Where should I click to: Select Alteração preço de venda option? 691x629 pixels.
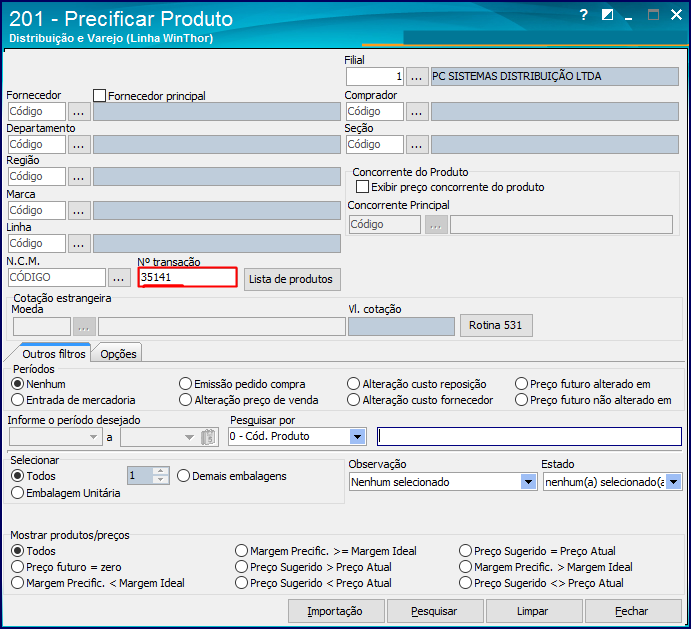tap(185, 400)
